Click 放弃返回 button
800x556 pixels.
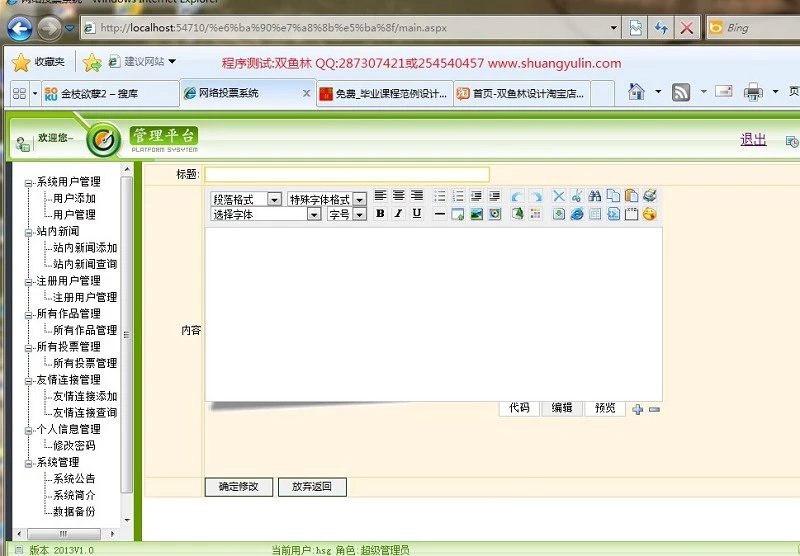click(312, 487)
